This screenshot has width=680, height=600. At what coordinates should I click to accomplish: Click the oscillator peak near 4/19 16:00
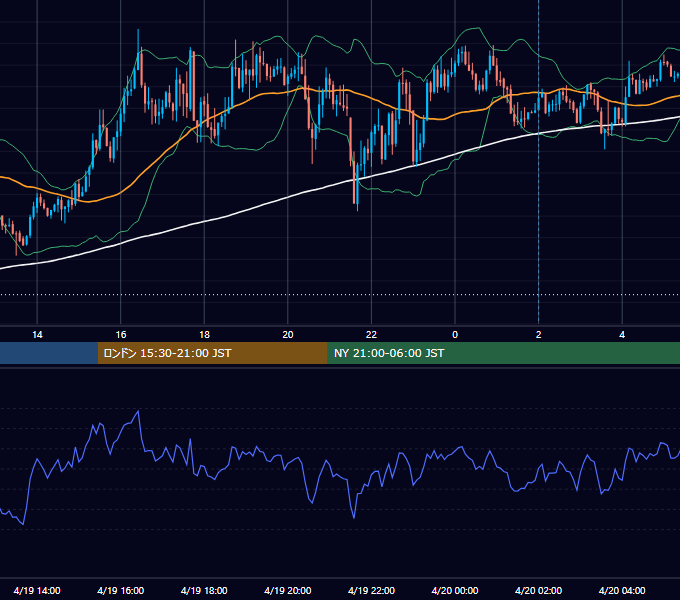point(138,411)
